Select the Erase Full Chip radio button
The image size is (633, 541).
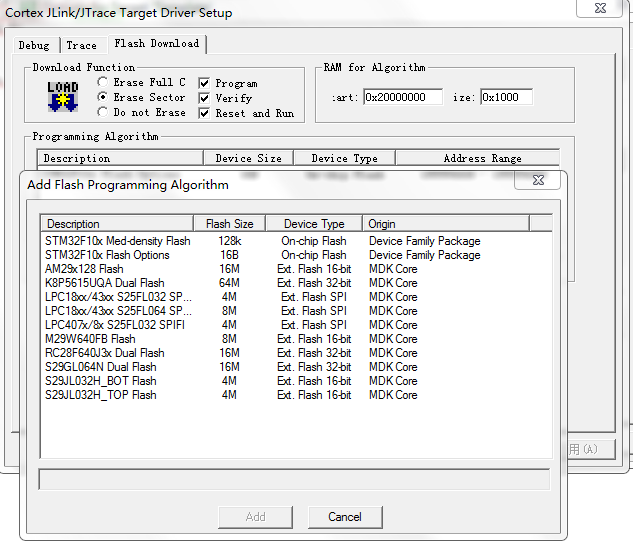103,82
